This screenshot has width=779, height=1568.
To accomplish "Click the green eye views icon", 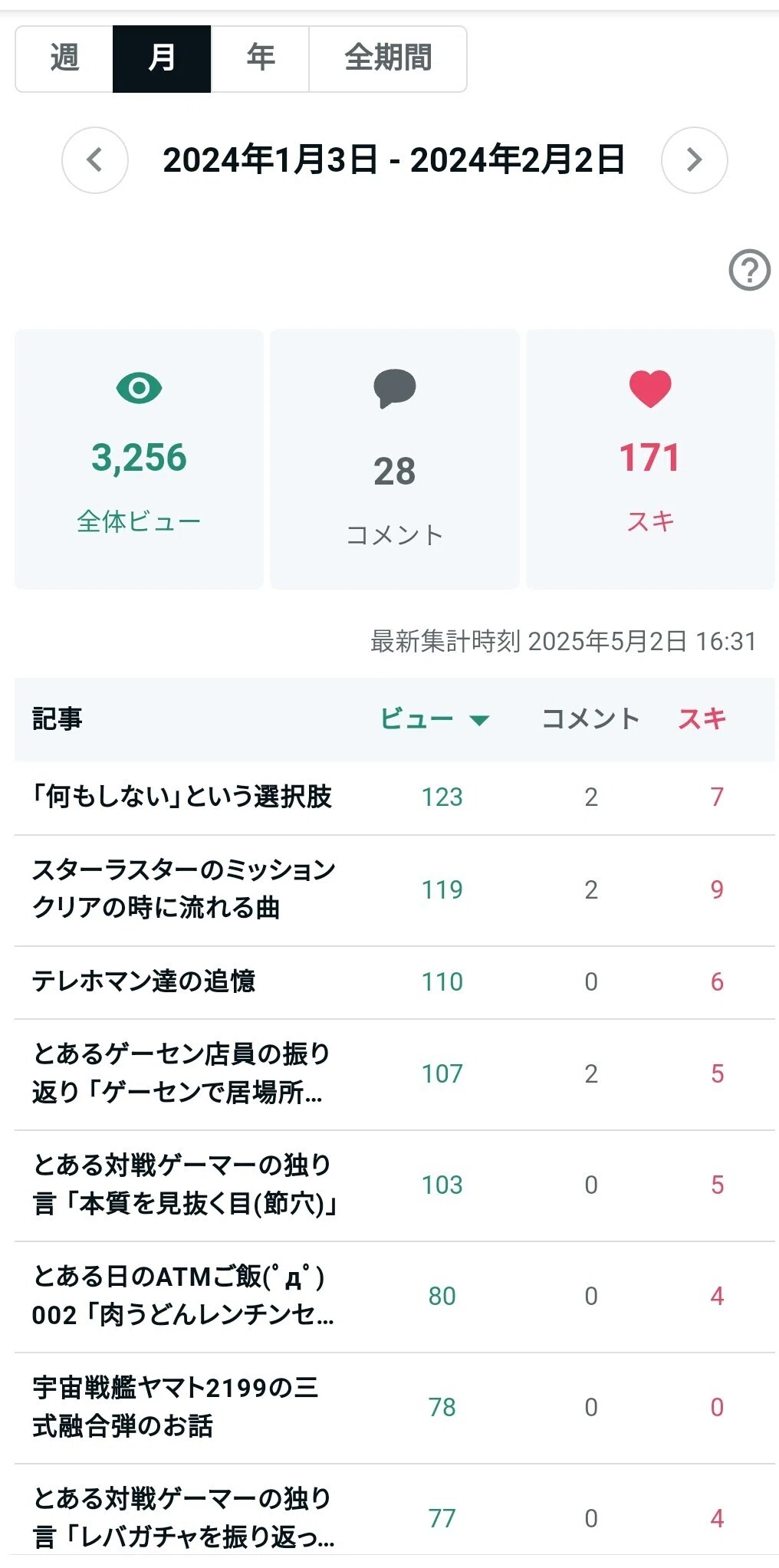I will 139,388.
